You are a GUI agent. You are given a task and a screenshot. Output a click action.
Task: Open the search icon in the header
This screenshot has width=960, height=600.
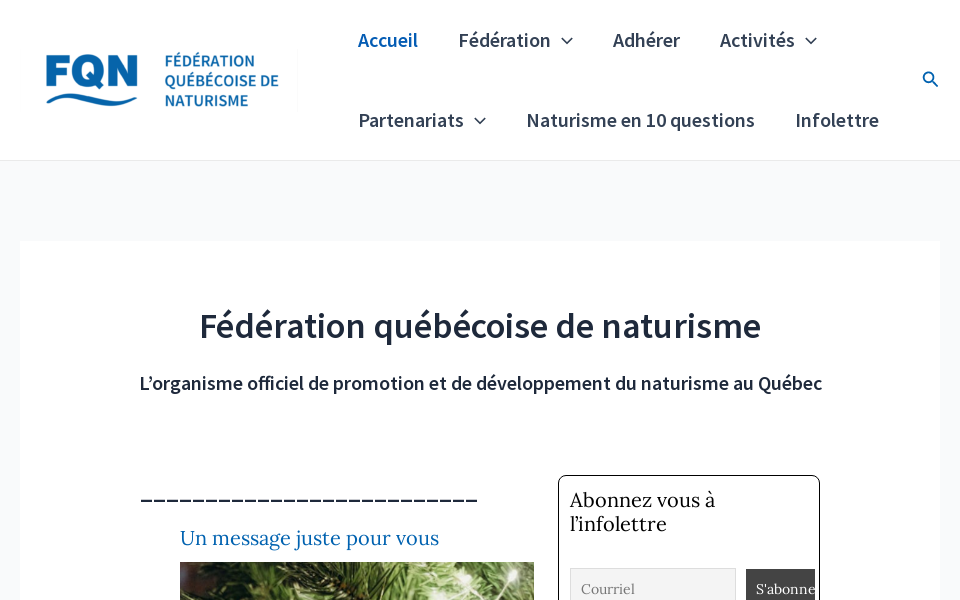point(931,79)
